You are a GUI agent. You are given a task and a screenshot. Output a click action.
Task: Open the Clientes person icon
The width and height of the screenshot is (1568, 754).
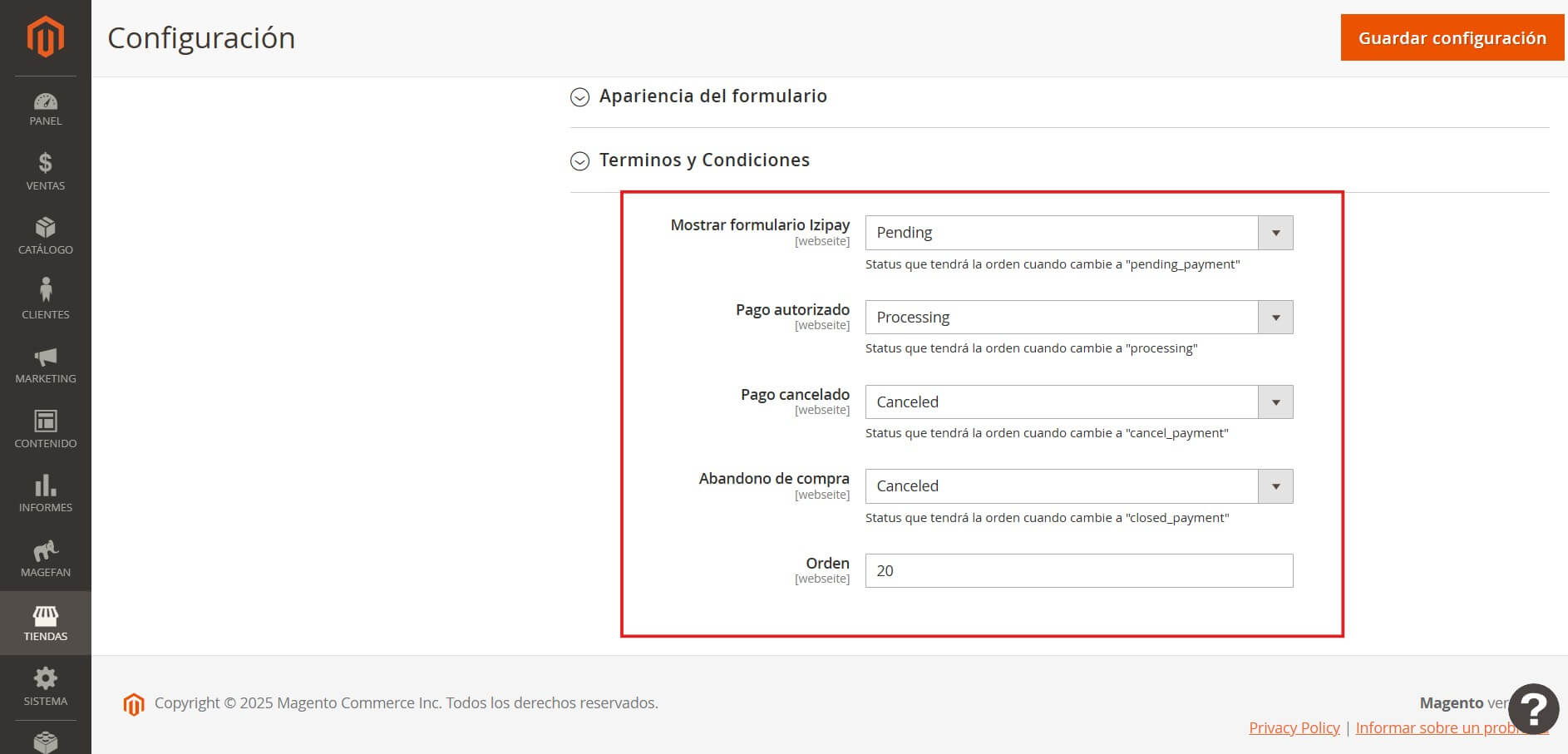[45, 291]
